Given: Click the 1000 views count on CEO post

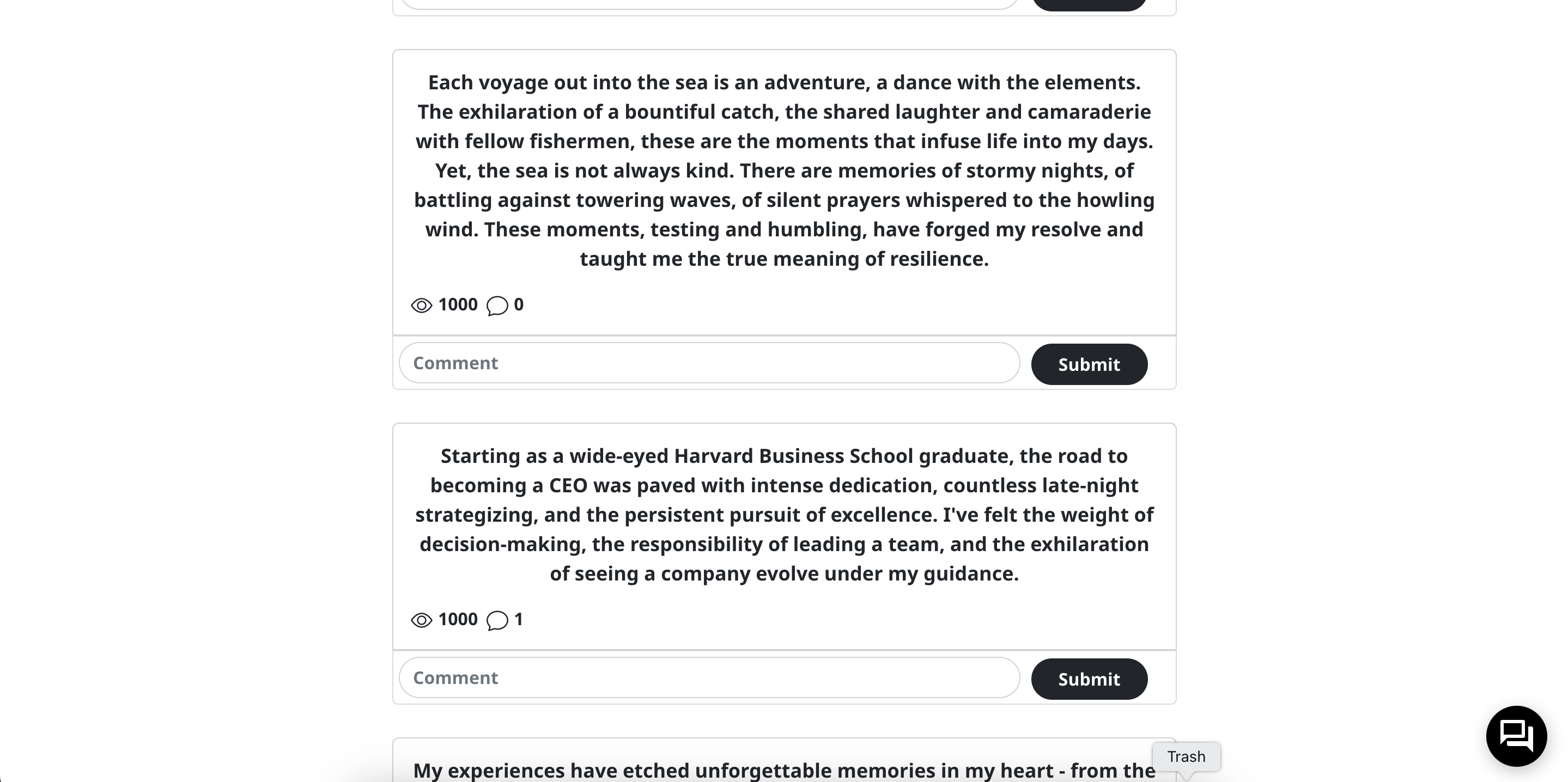Looking at the screenshot, I should 458,619.
